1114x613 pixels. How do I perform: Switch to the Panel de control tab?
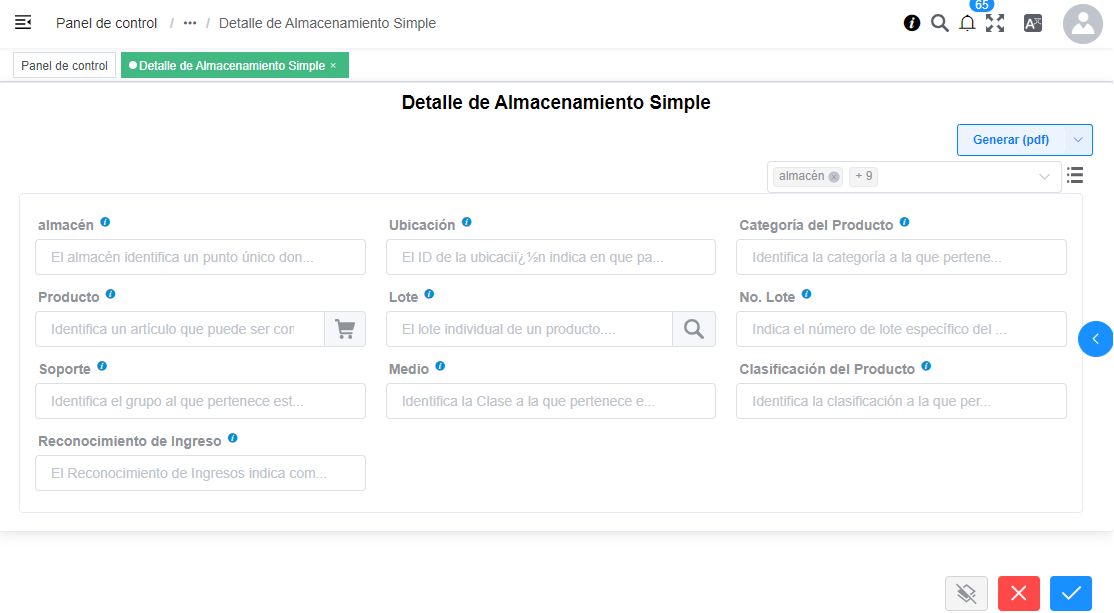pyautogui.click(x=63, y=65)
